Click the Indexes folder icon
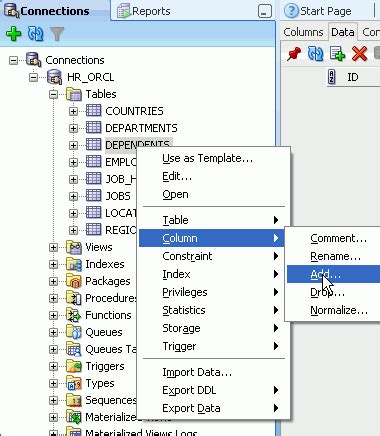Screen dimensions: 380x436 (x=74, y=264)
